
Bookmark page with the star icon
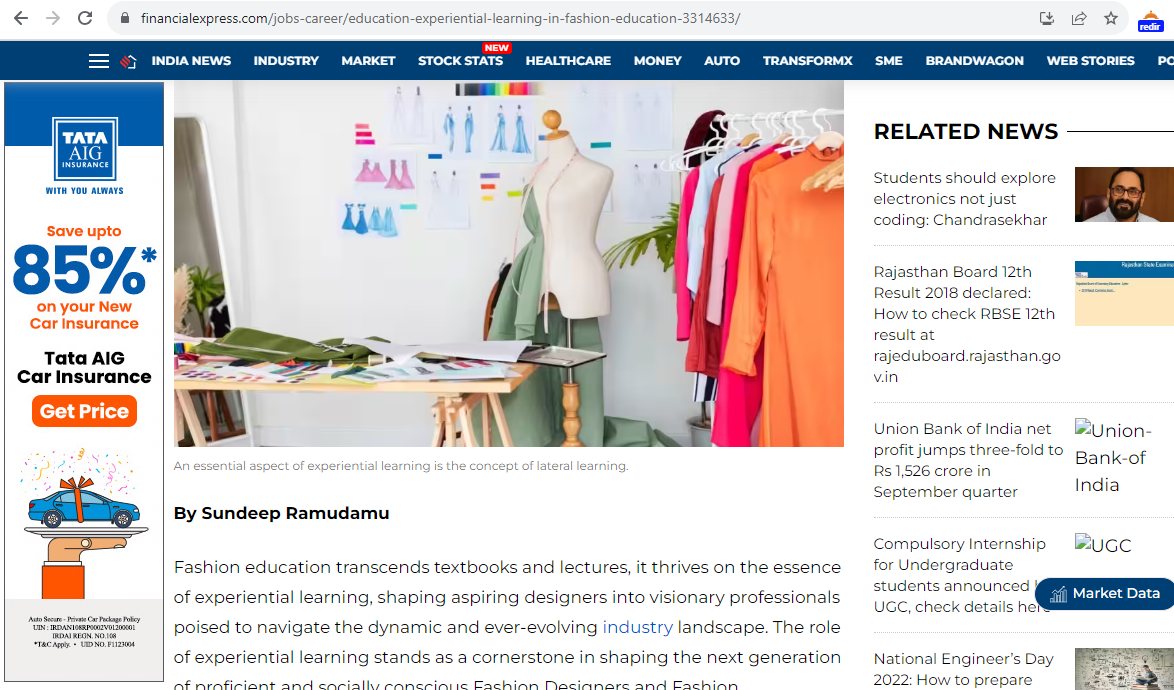coord(1110,18)
